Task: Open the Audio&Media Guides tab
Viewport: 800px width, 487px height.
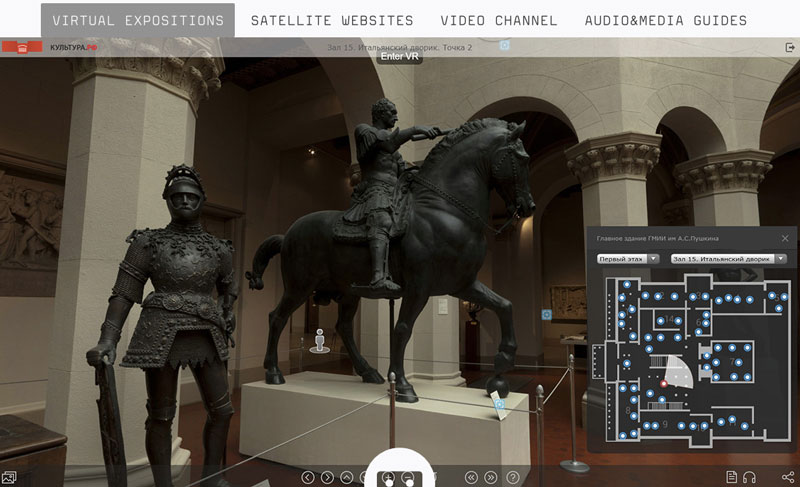Action: click(x=665, y=20)
